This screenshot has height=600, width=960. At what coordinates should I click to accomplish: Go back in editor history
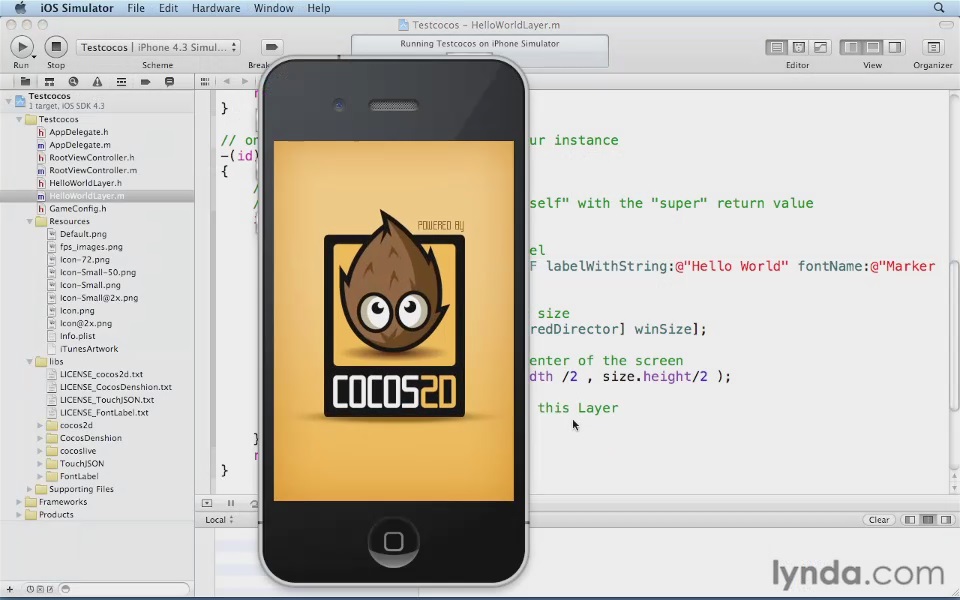pos(227,81)
